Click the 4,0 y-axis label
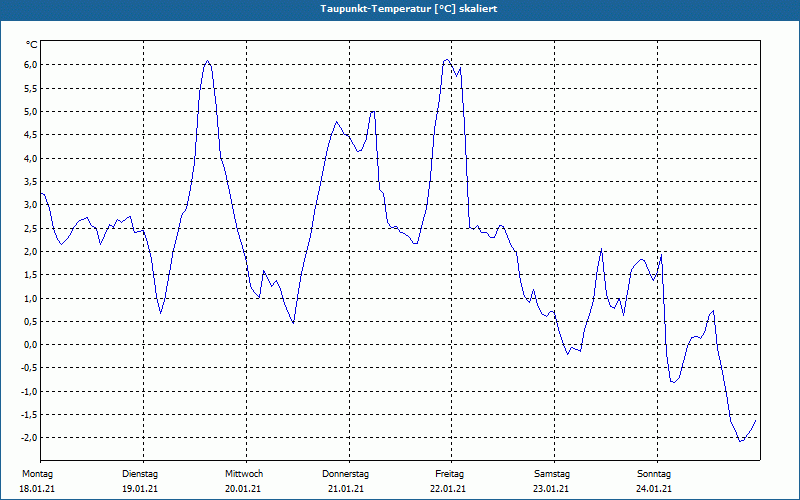This screenshot has height=500, width=800. [x=30, y=158]
